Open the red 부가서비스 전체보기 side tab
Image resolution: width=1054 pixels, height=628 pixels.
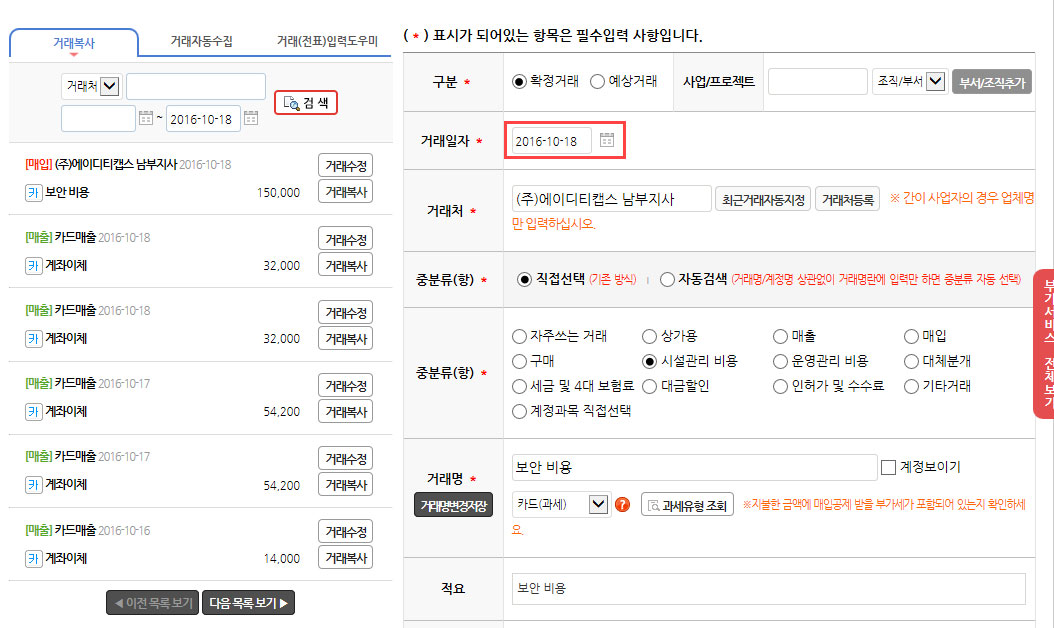click(1044, 344)
